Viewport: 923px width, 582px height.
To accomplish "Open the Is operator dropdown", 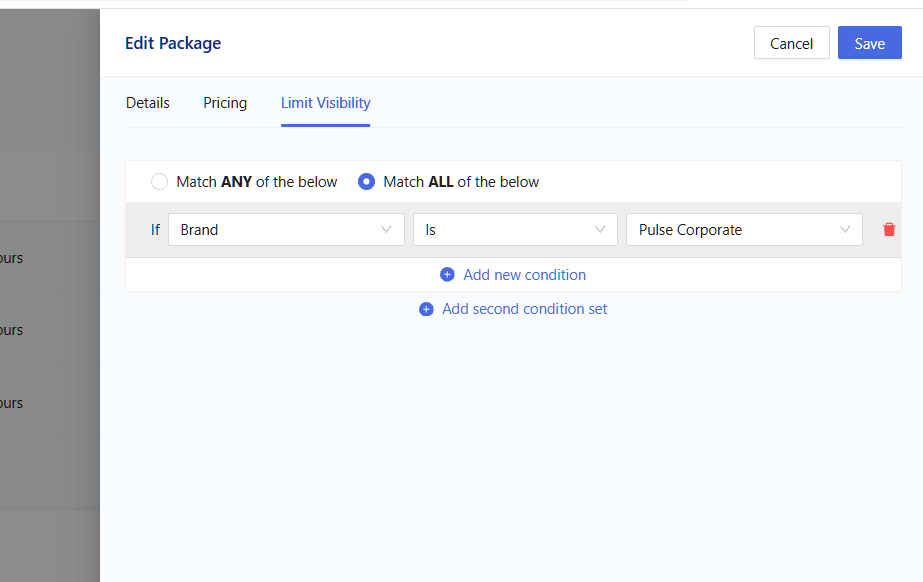I will coord(515,230).
